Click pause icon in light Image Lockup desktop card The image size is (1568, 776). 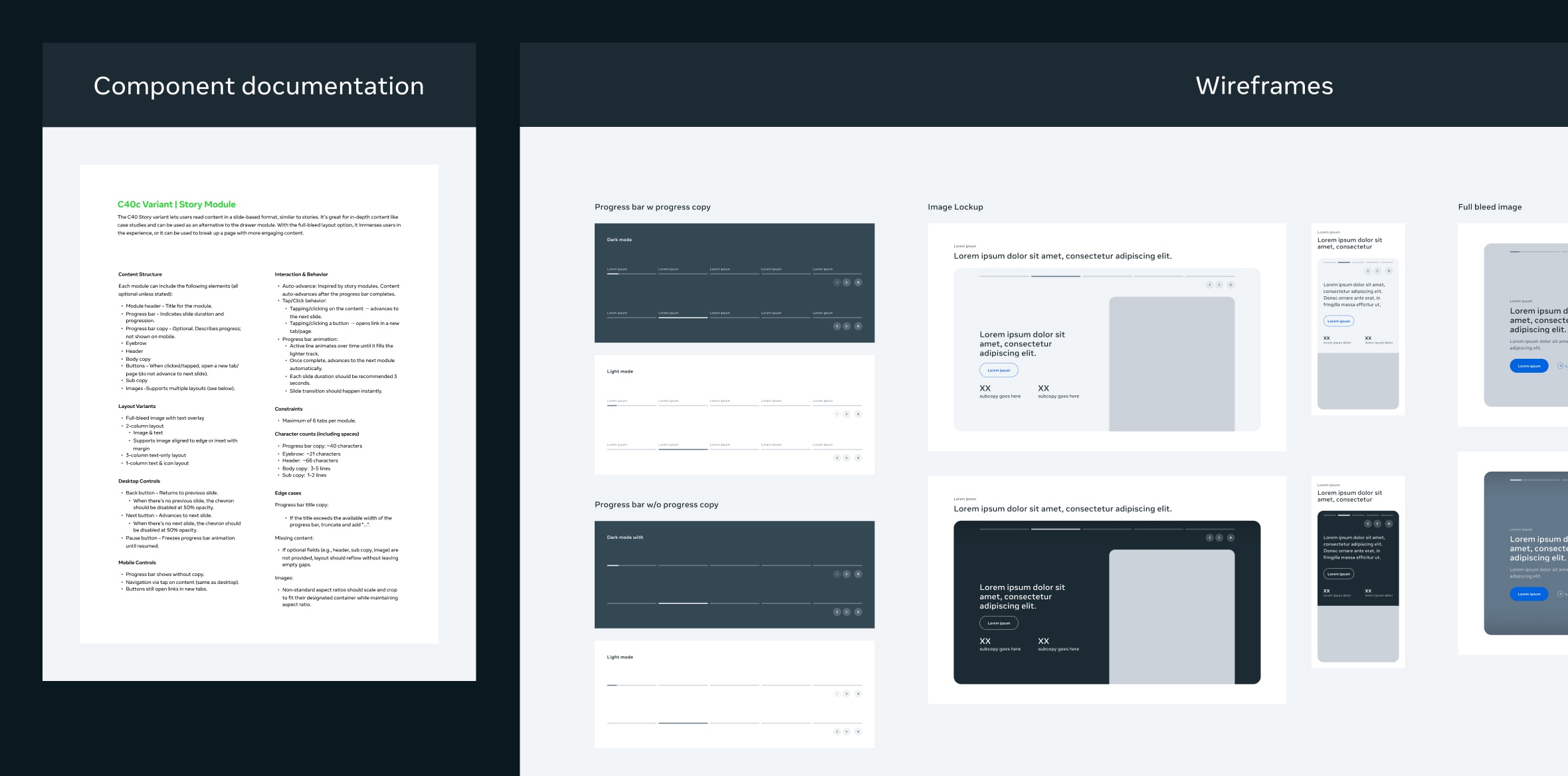pyautogui.click(x=1230, y=285)
